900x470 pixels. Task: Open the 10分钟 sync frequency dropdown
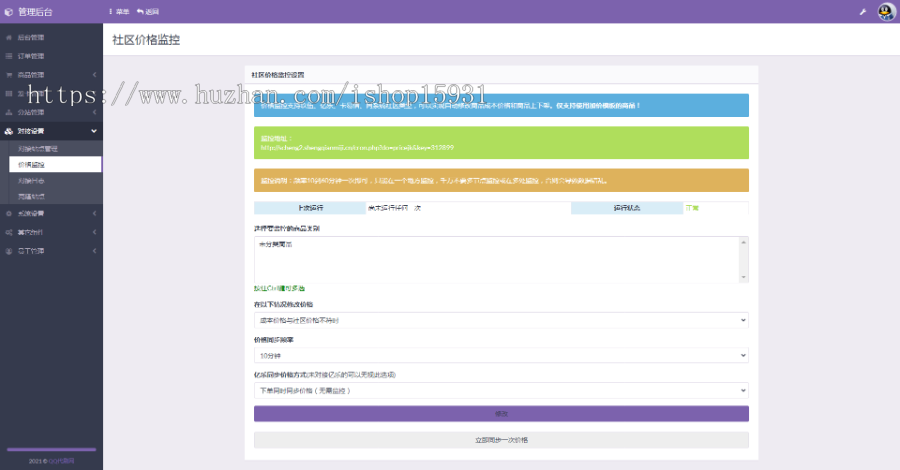(x=500, y=355)
